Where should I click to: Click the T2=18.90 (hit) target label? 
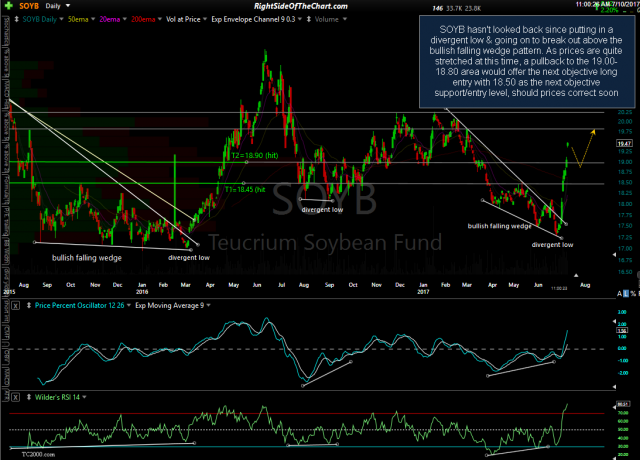pos(255,156)
